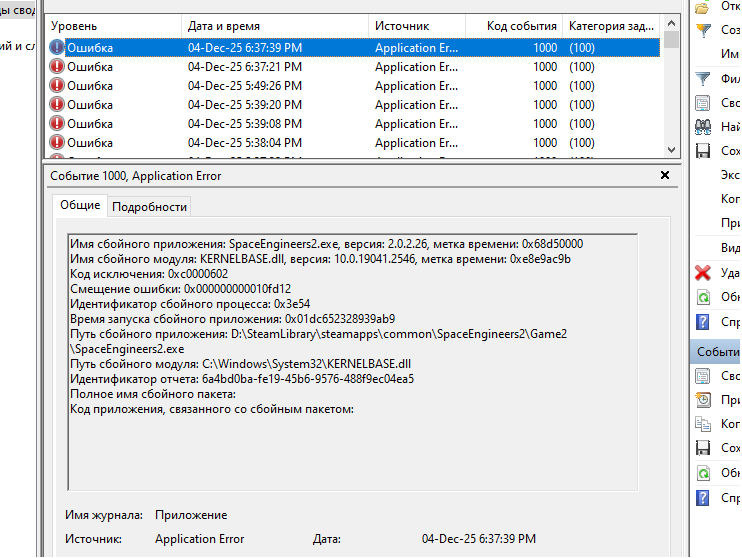Click the 'Источник' column header
The height and width of the screenshot is (558, 742).
[x=402, y=25]
